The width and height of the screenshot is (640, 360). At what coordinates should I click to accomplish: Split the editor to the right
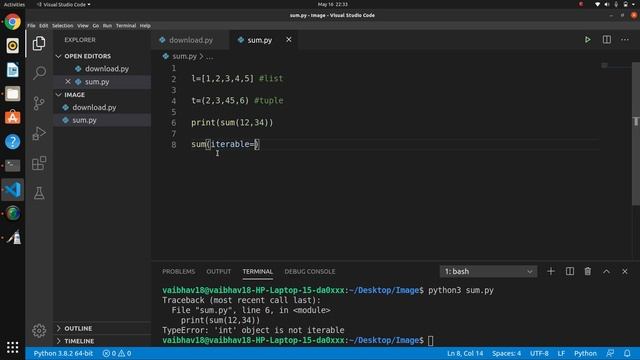[x=607, y=40]
